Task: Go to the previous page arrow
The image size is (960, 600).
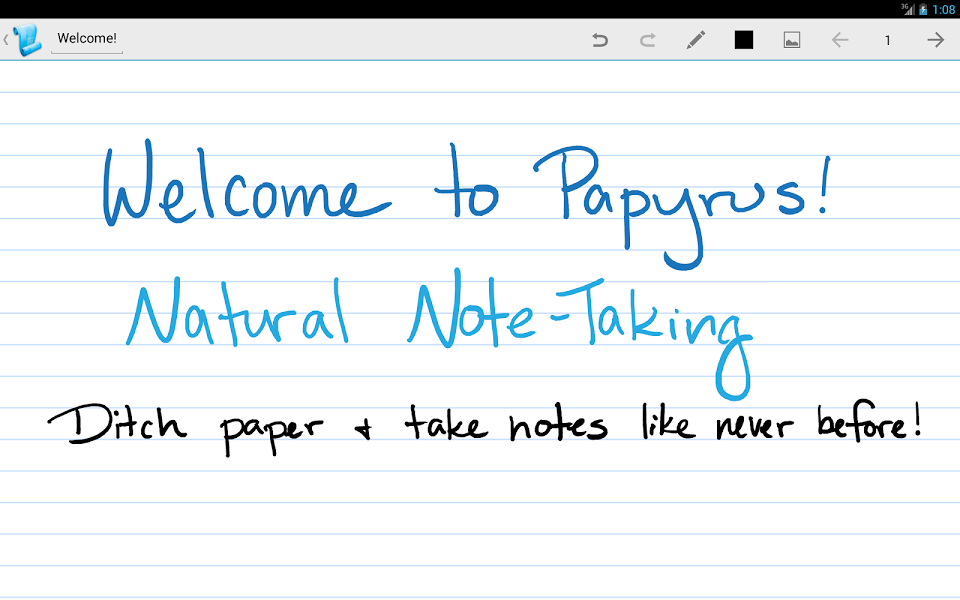Action: pos(840,40)
